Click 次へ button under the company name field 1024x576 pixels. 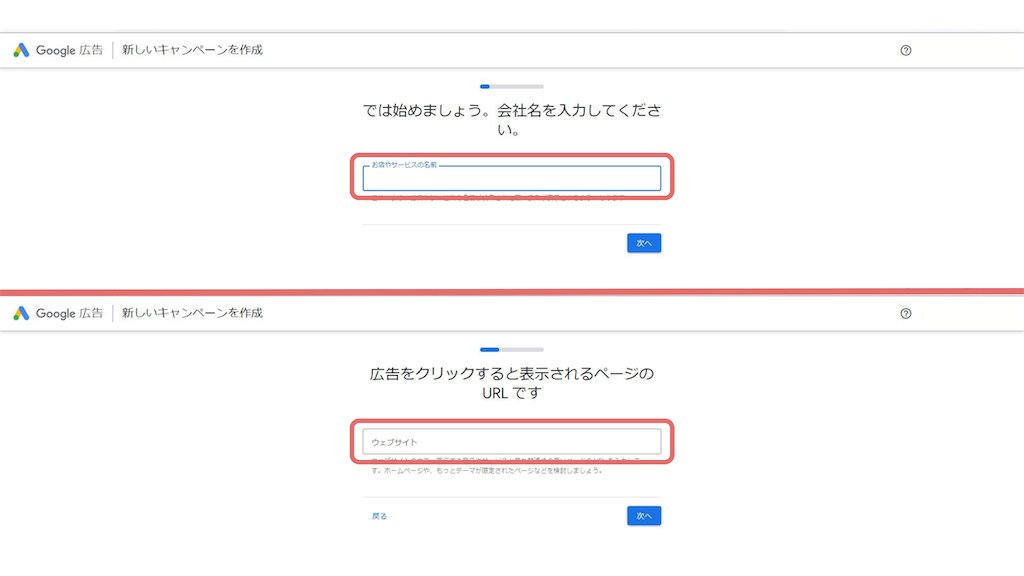tap(644, 243)
